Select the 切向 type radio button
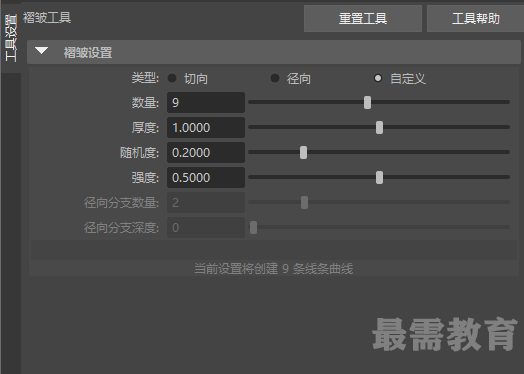 pyautogui.click(x=172, y=78)
